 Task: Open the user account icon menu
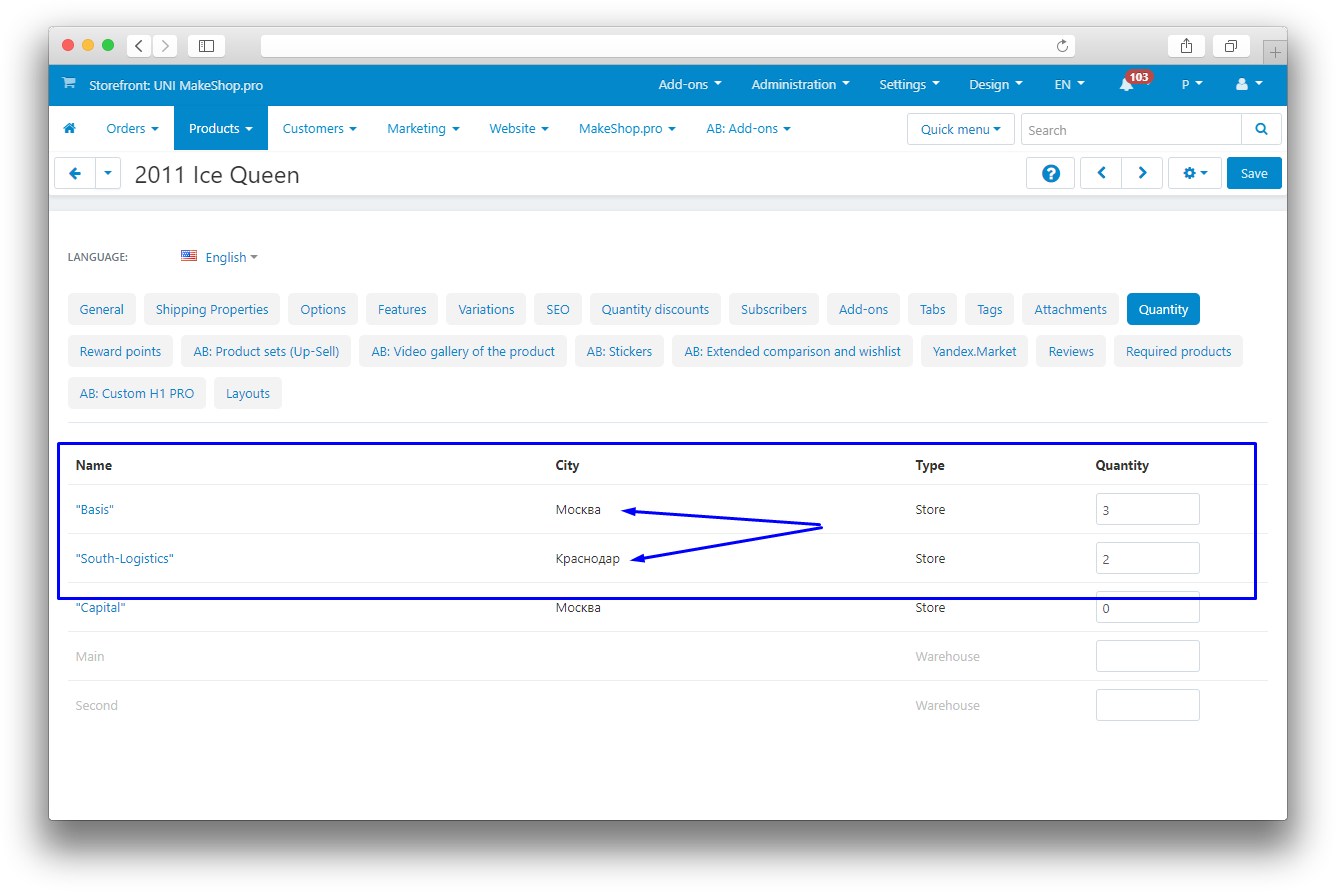(x=1249, y=85)
